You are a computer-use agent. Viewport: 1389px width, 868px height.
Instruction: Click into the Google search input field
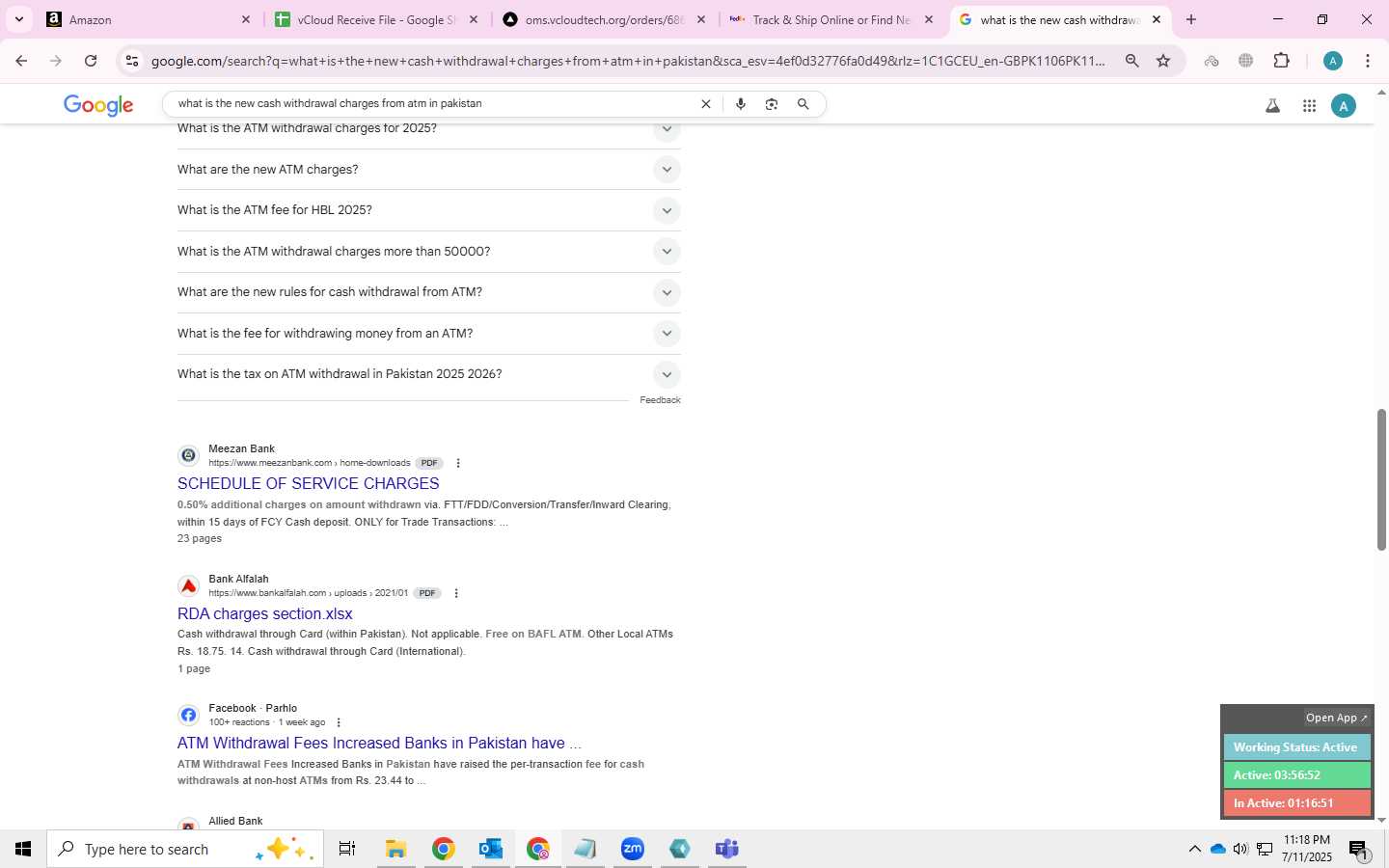[x=434, y=104]
